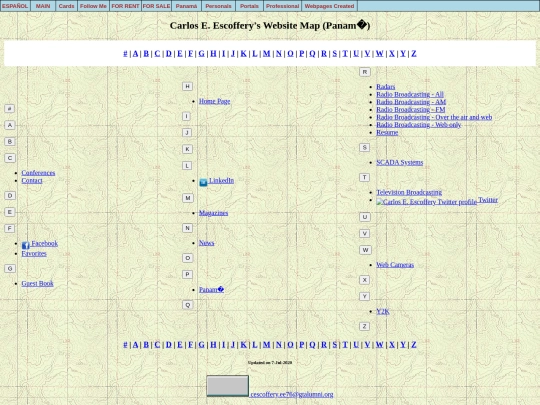Open Radio Broadcasting - Over the air and web
The image size is (540, 405).
tap(434, 117)
